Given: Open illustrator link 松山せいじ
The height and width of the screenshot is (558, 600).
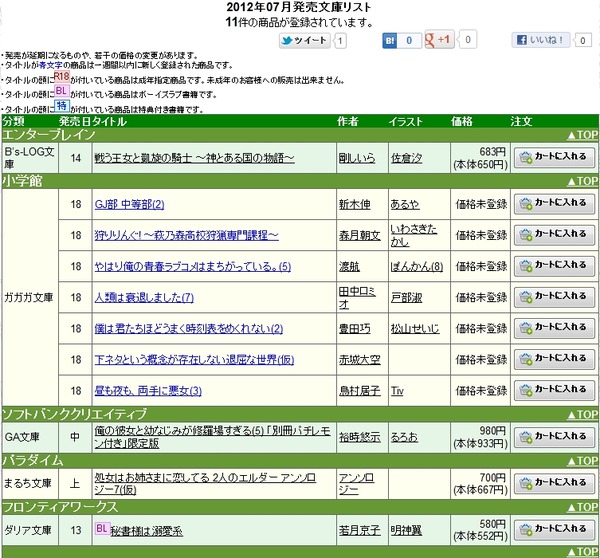Looking at the screenshot, I should 415,328.
